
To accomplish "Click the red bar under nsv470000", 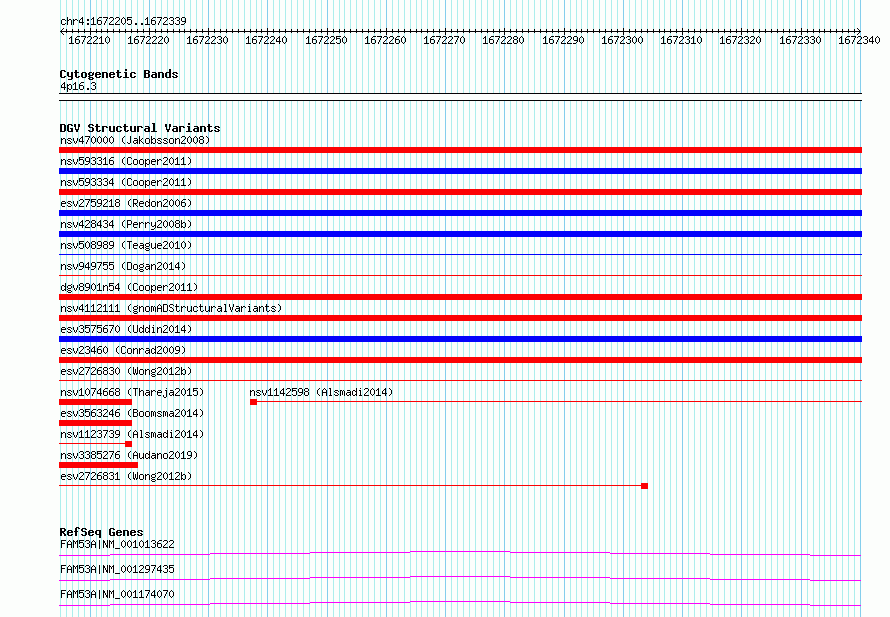I will [460, 150].
